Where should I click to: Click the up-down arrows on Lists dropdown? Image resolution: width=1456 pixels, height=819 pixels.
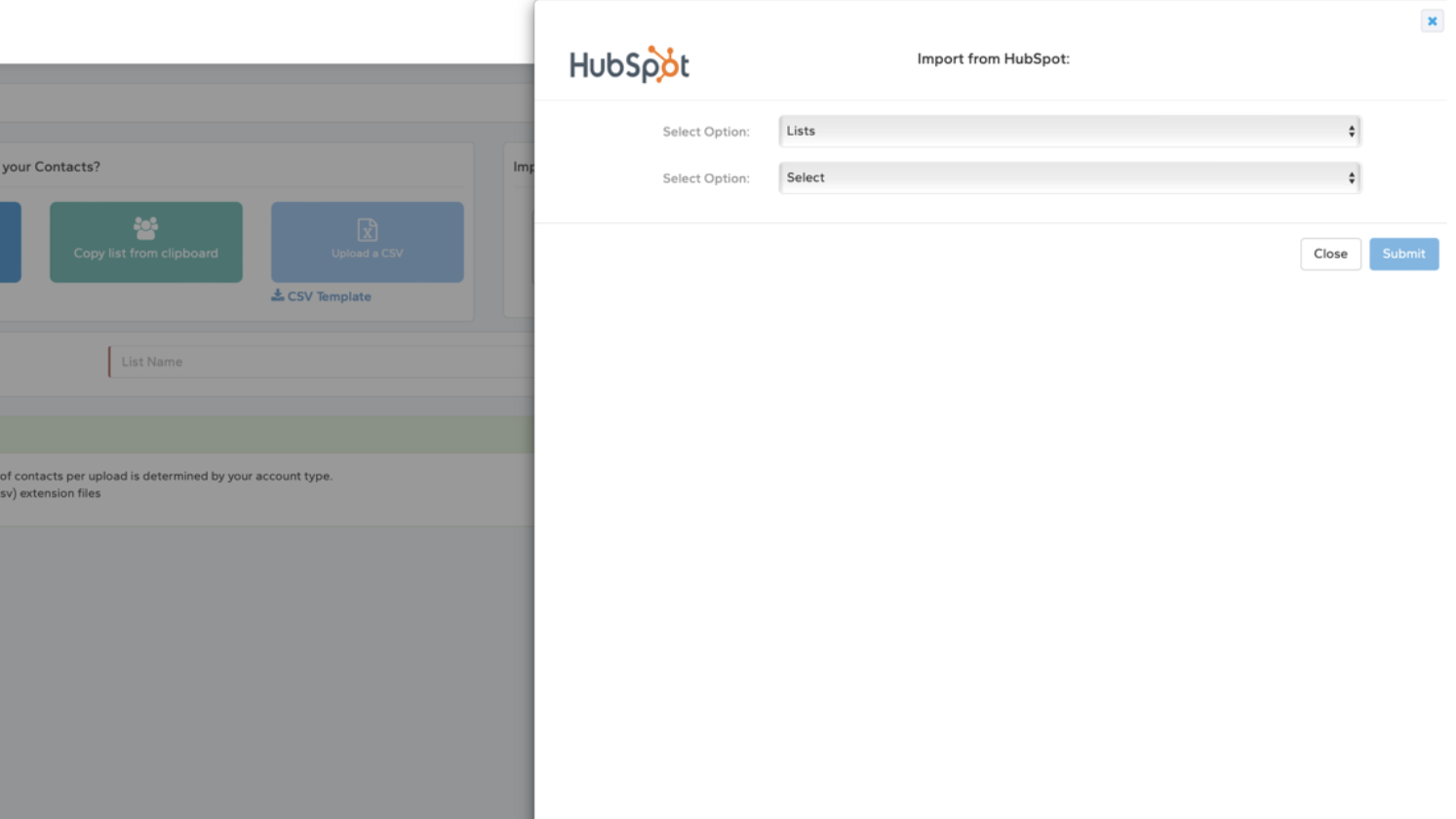(1350, 130)
